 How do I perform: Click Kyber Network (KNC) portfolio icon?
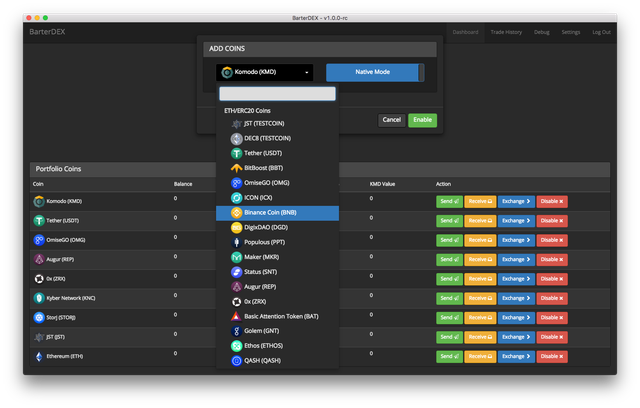(39, 298)
